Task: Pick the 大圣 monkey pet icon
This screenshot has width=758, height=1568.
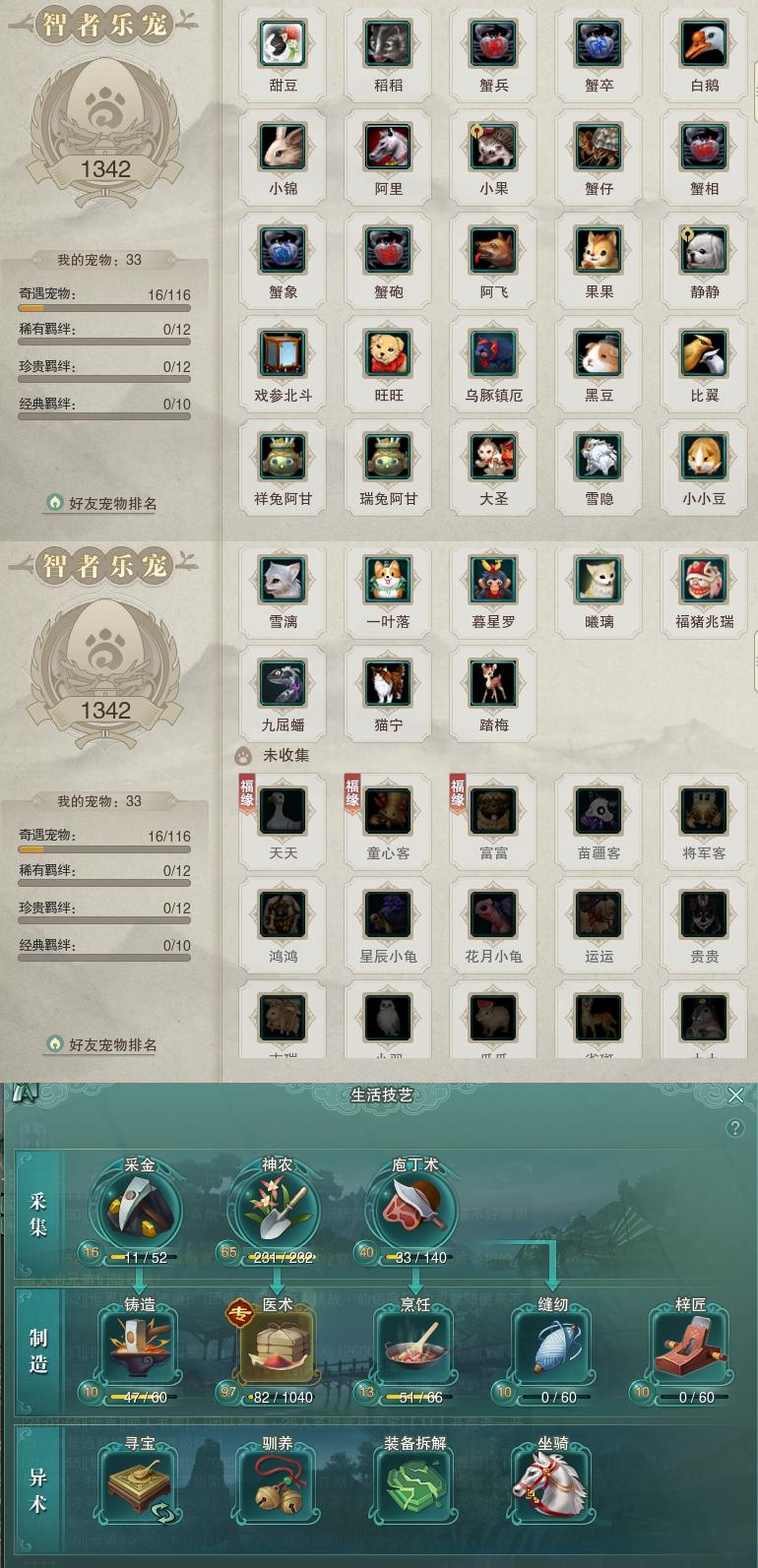Action: pos(493,458)
